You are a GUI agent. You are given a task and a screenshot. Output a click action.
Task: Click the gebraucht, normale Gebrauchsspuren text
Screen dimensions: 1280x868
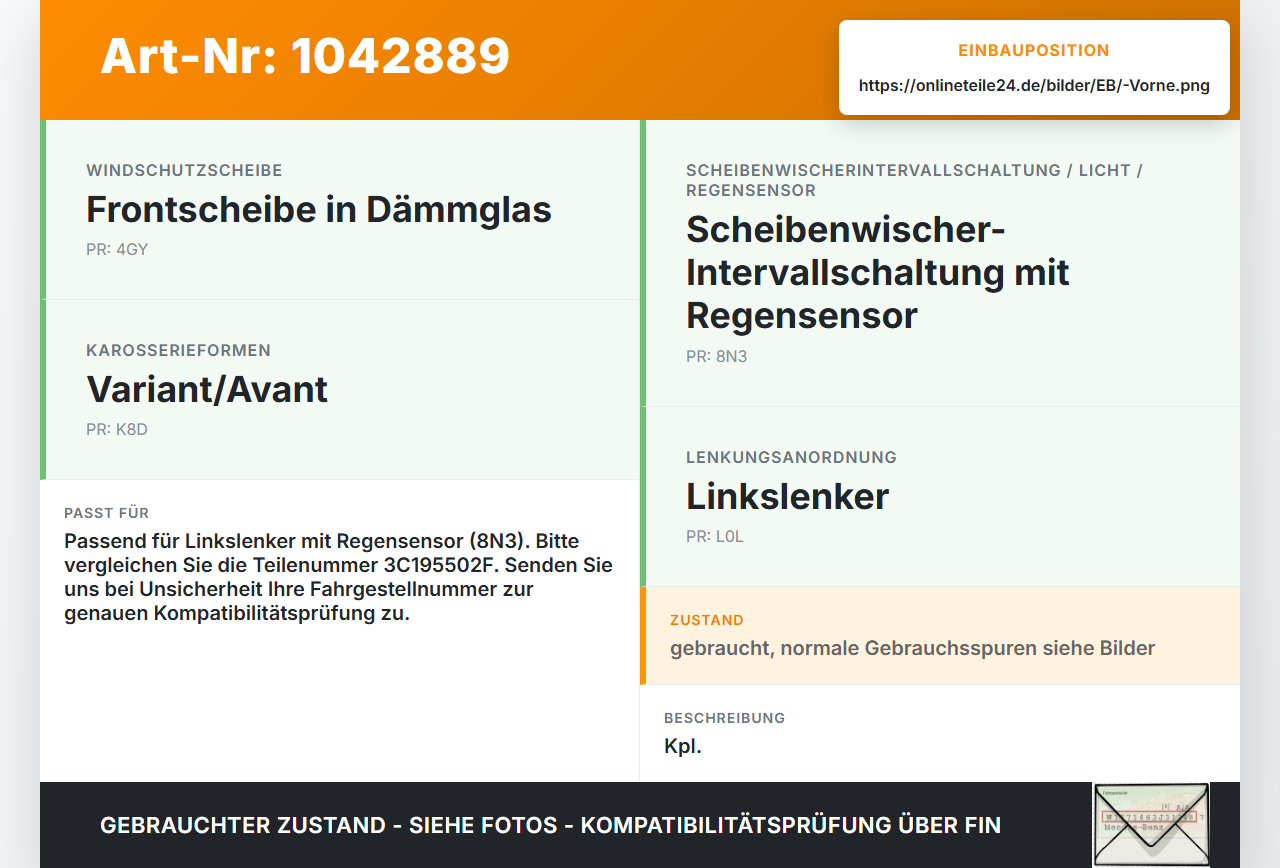click(x=913, y=648)
